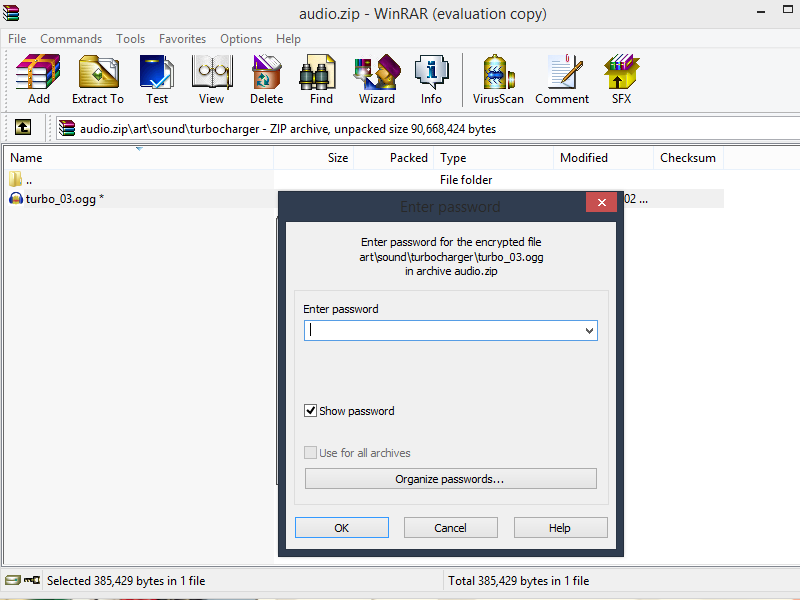Click the archive icon in address bar

[67, 128]
